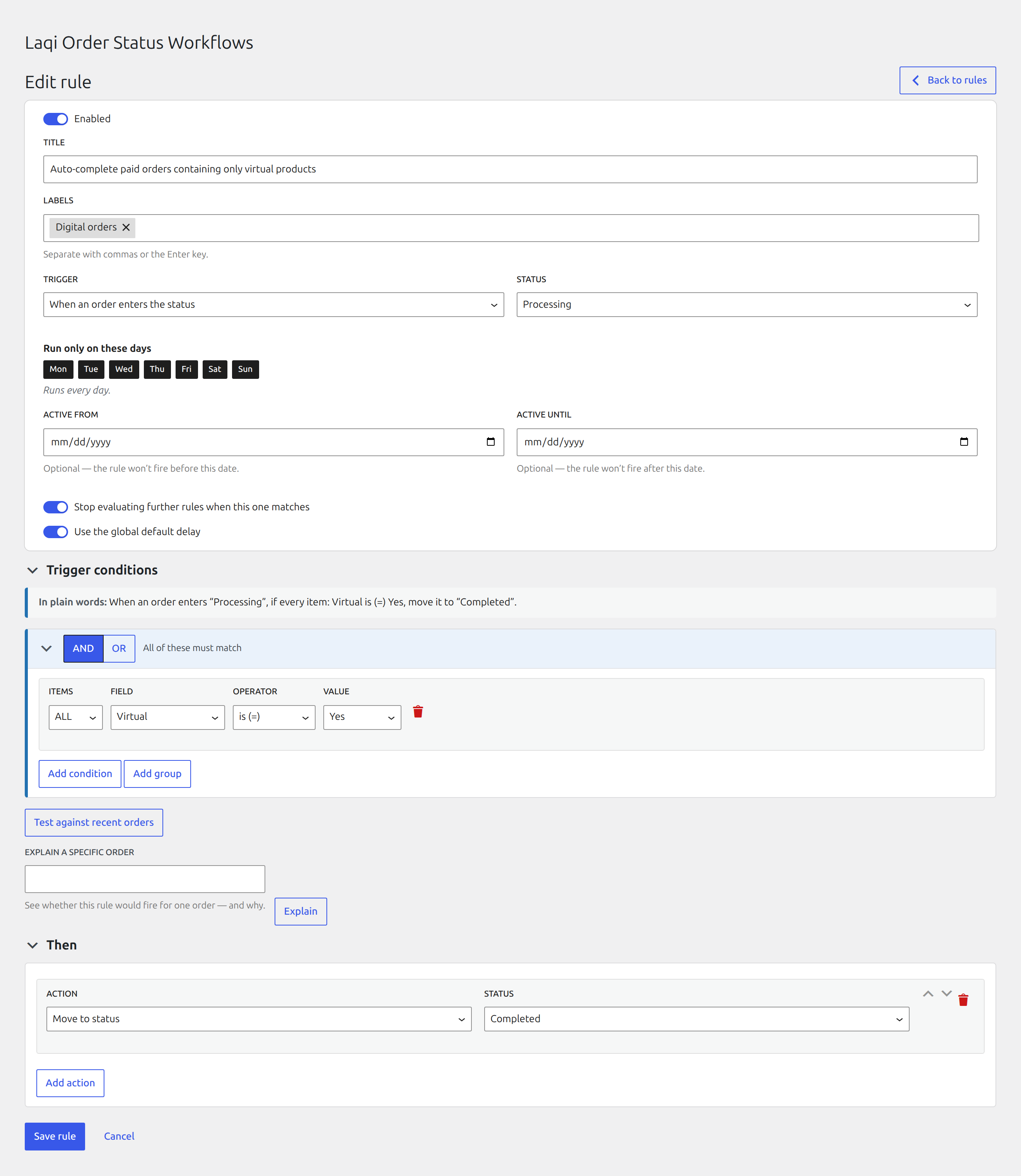Cancel editing the rule
Screen dimensions: 1021x1176
click(119, 1137)
